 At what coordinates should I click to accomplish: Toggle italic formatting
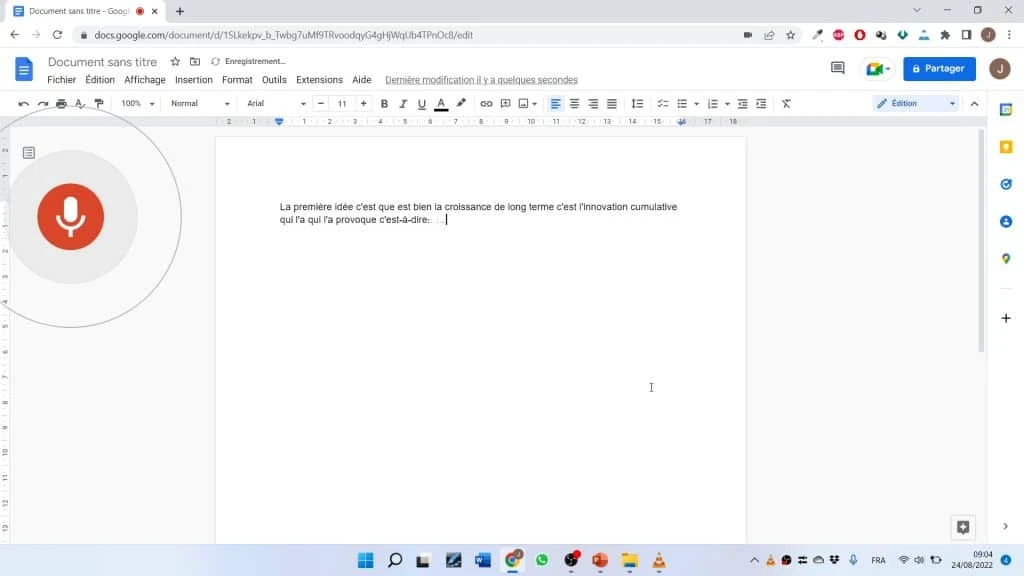pos(403,104)
